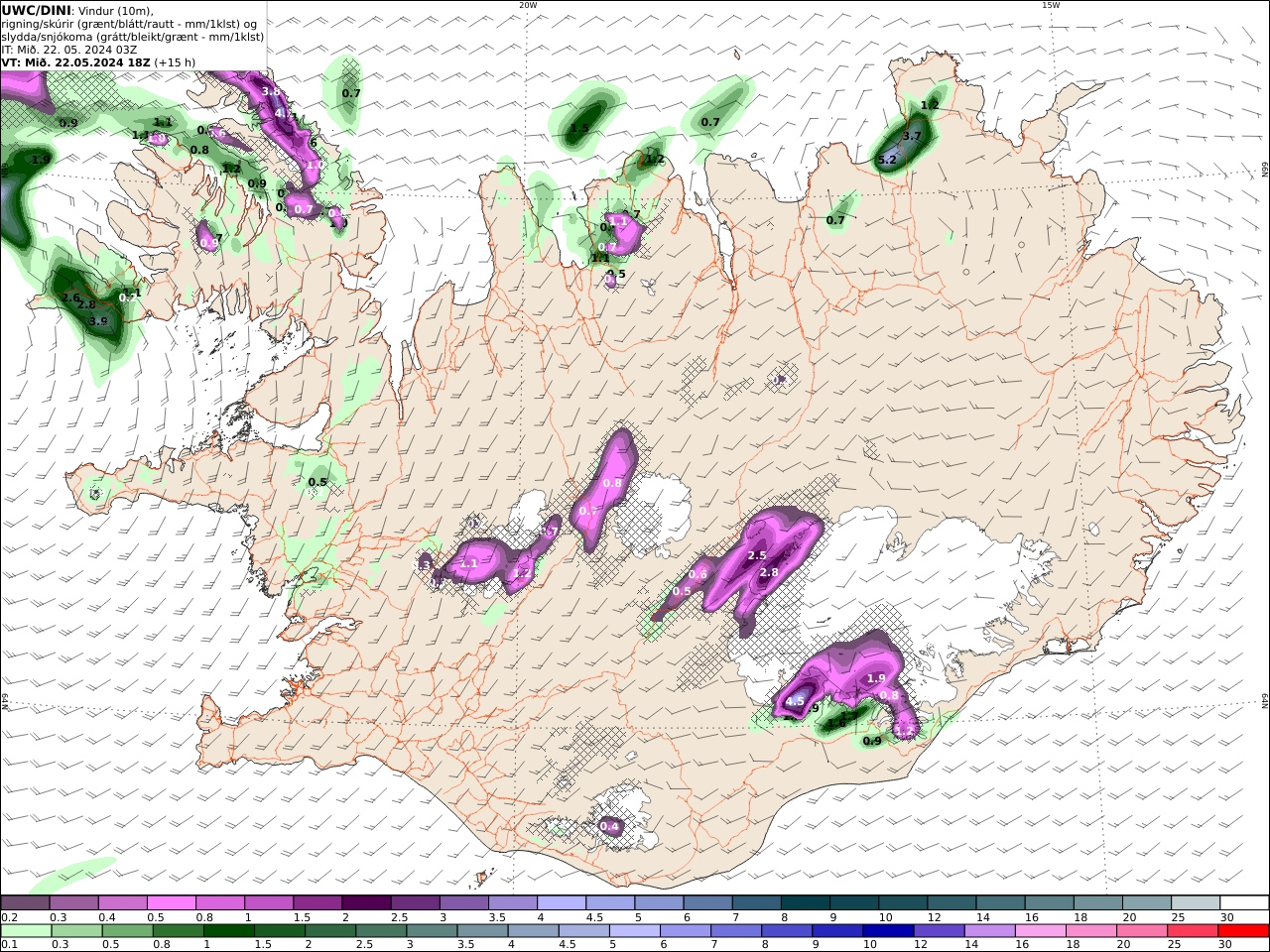
Task: Select the violet 12 rain scale swatch
Action: [940, 931]
